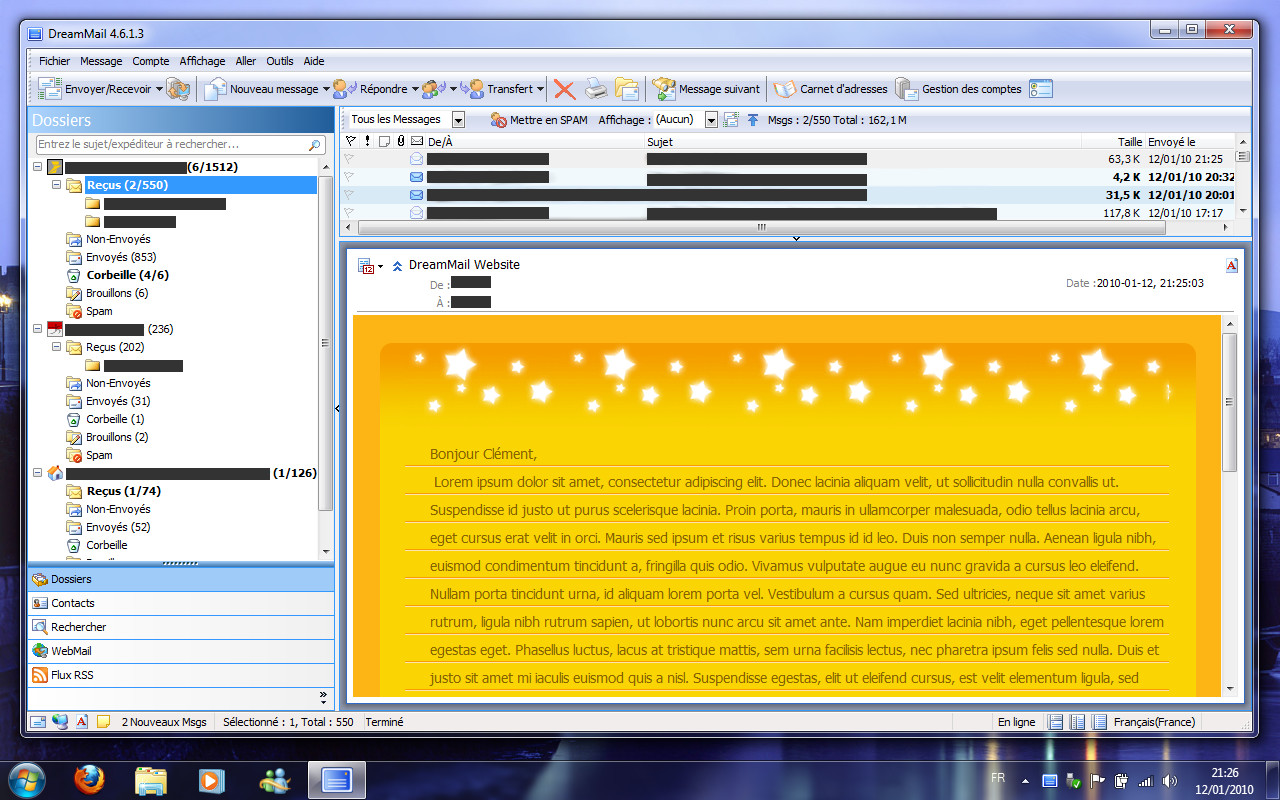1280x800 pixels.
Task: Sort messages by Envoyé le column header
Action: 1190,142
